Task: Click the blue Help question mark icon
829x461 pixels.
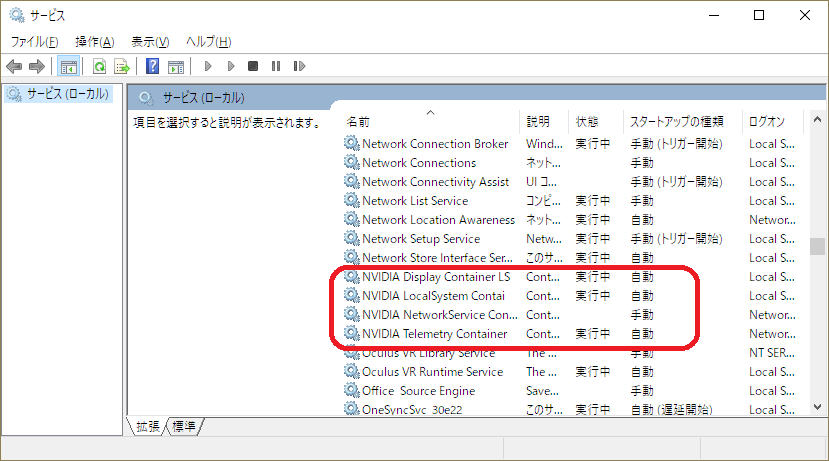Action: tap(152, 67)
